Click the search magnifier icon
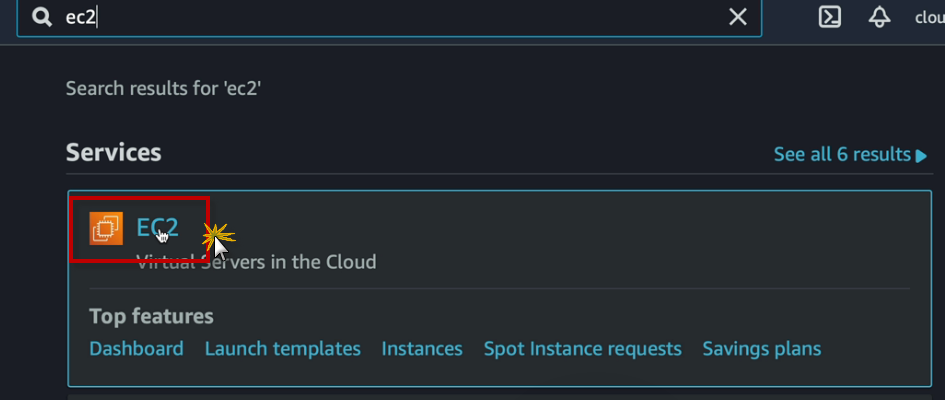This screenshot has width=945, height=400. (42, 17)
